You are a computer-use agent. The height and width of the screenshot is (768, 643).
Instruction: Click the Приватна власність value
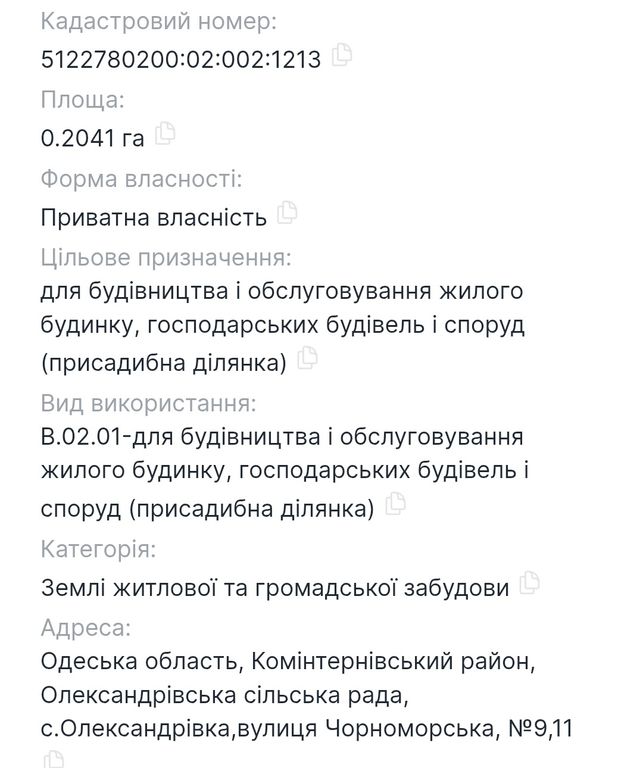(x=154, y=217)
